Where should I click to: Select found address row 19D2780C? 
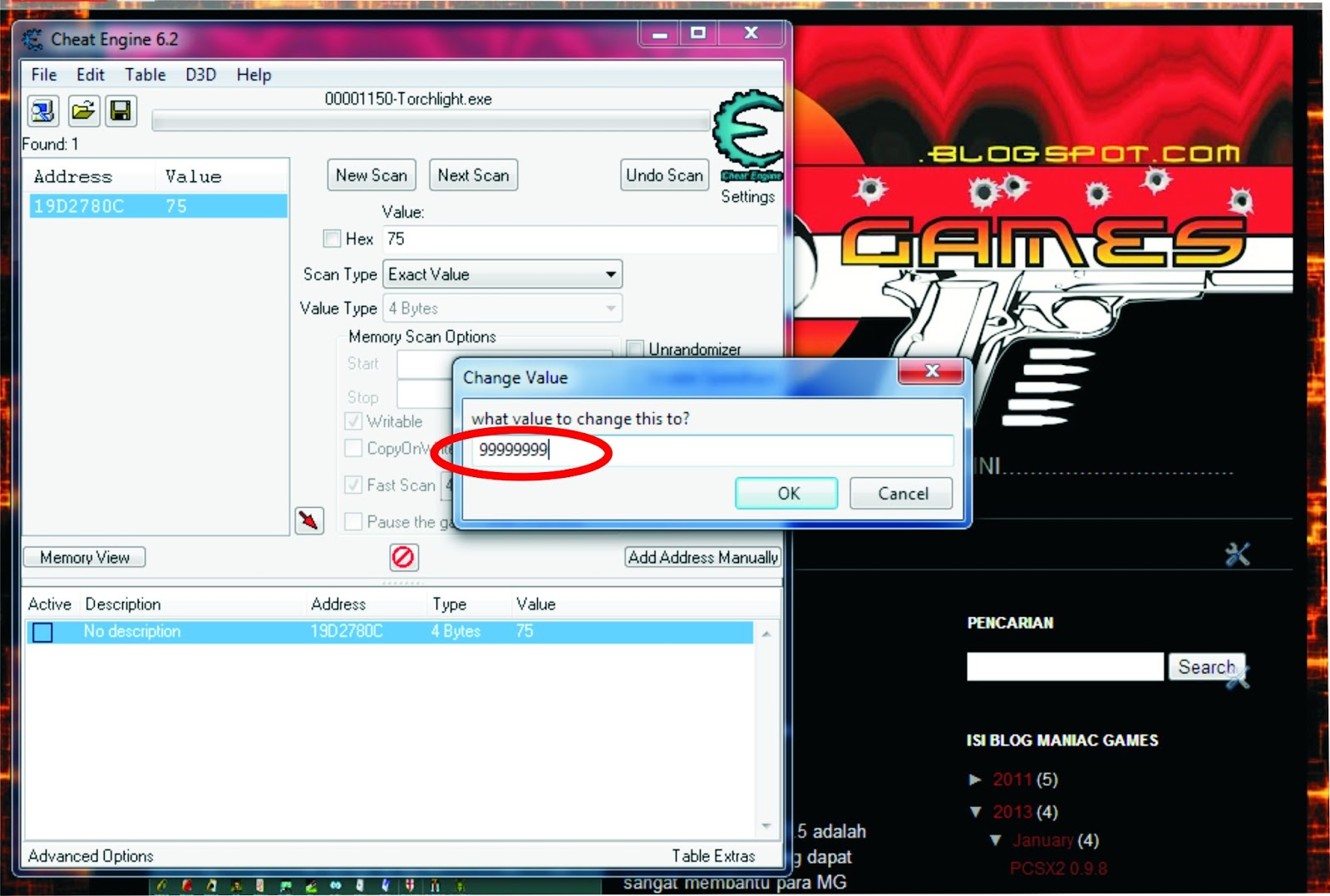point(158,206)
